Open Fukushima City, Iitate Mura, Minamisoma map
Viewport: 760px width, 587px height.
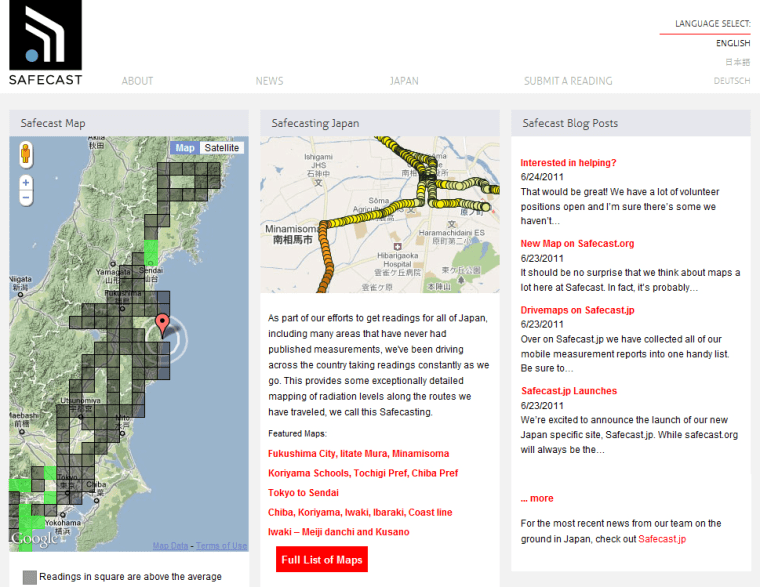pyautogui.click(x=359, y=454)
